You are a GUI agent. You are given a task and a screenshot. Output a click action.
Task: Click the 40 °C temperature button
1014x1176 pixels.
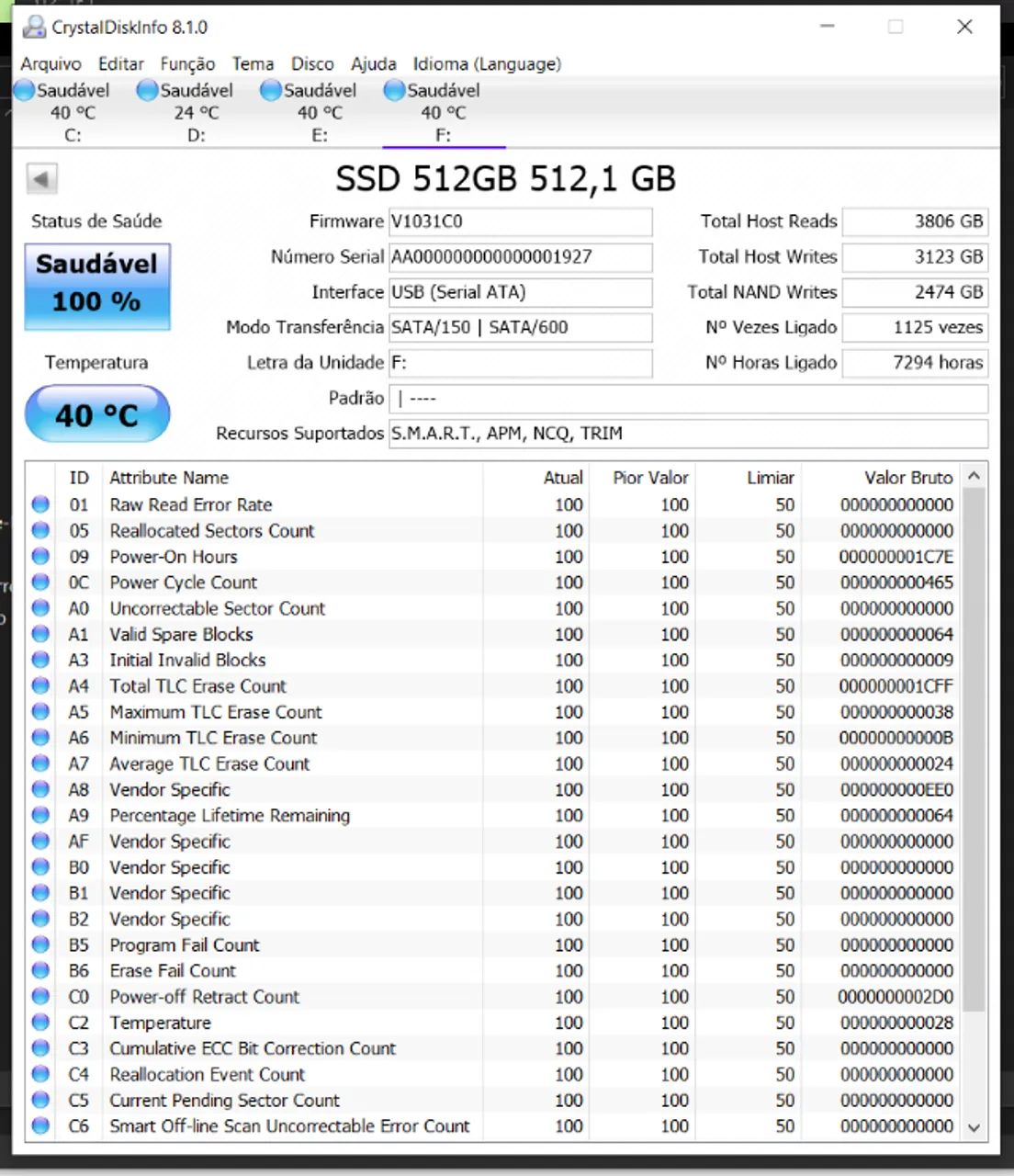[97, 414]
